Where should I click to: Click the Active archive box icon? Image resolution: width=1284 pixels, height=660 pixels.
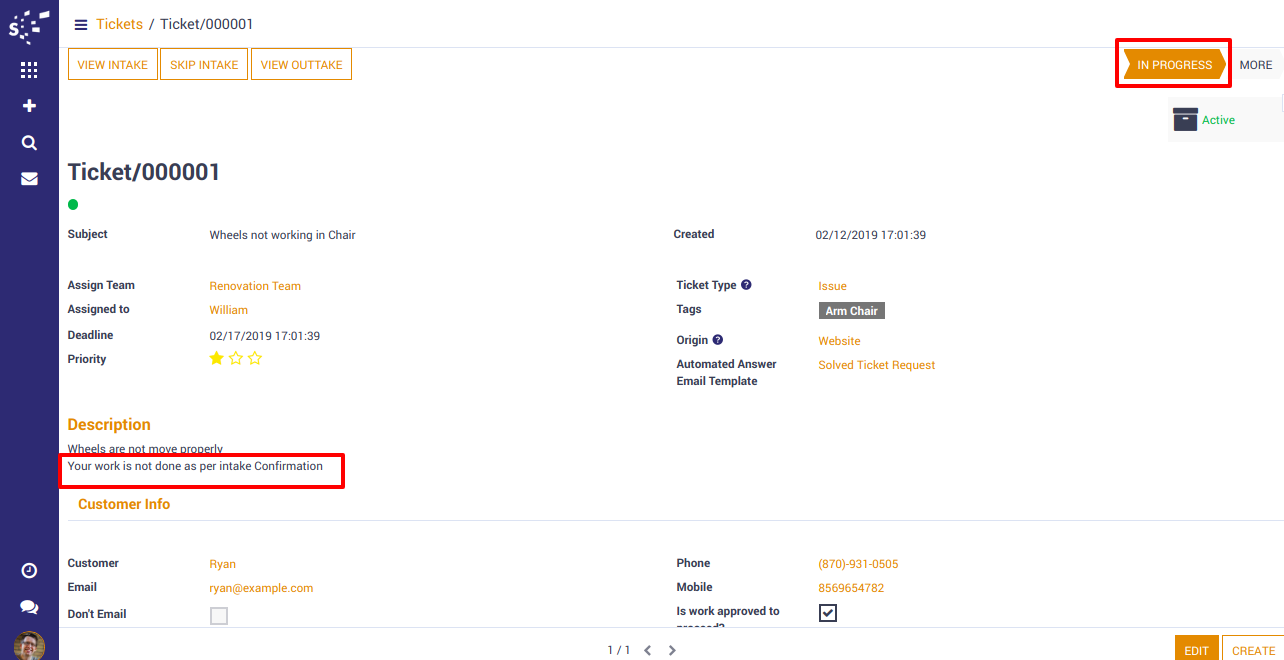1185,119
